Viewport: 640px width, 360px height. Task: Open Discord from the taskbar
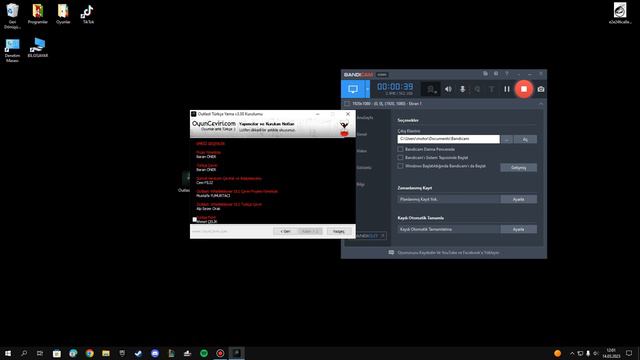tap(155, 353)
